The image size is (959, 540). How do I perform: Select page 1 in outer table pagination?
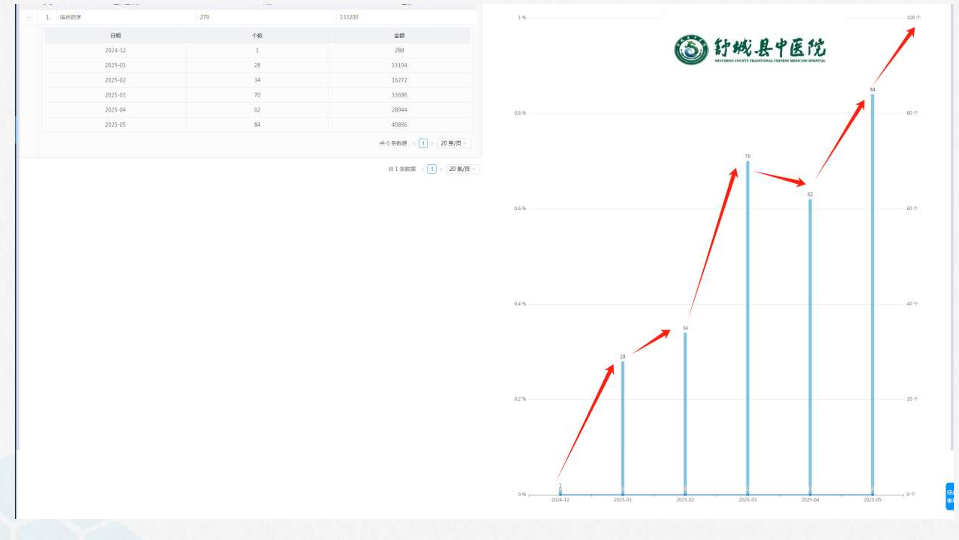[x=432, y=169]
